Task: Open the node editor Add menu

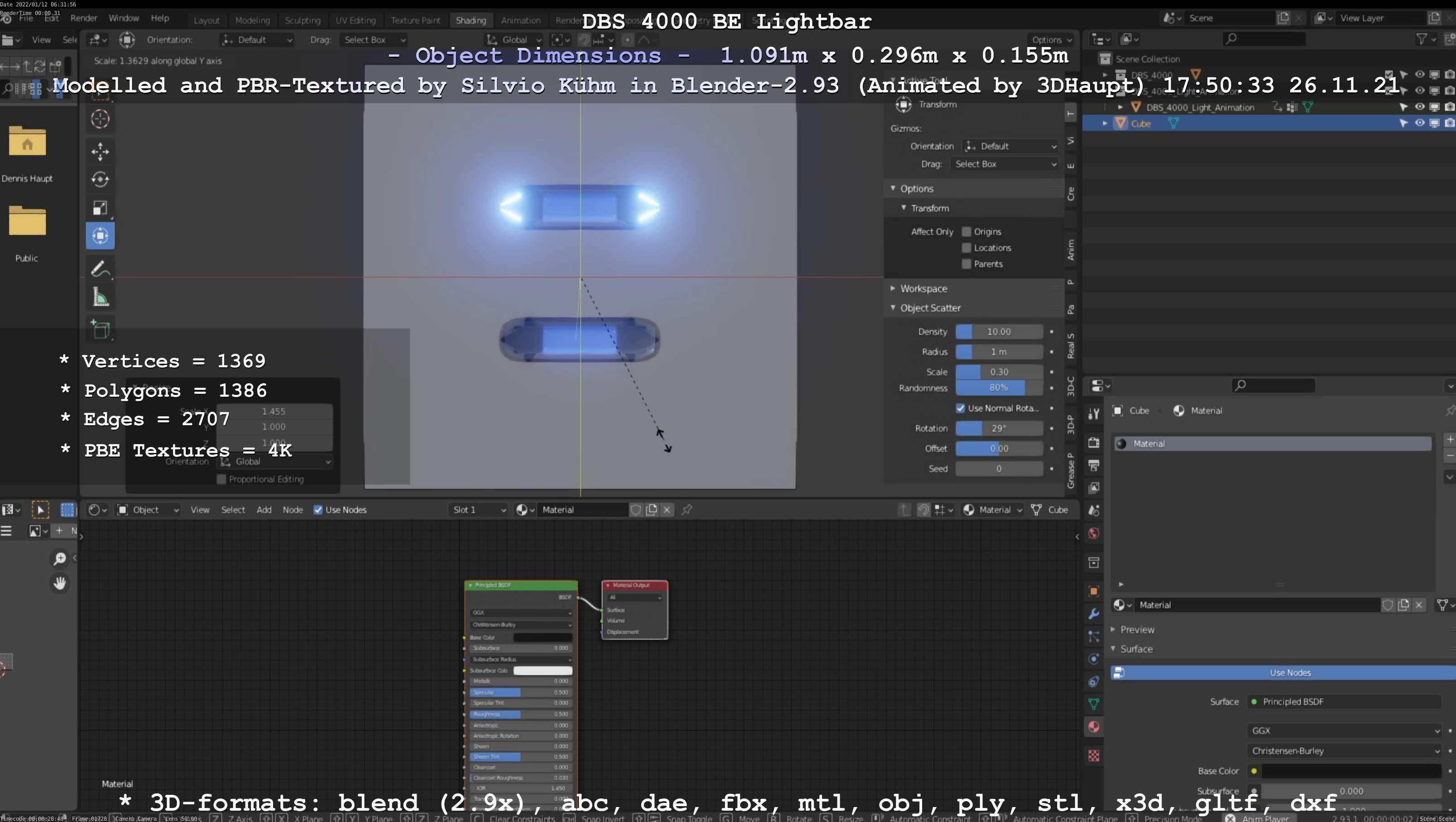Action: click(x=264, y=510)
